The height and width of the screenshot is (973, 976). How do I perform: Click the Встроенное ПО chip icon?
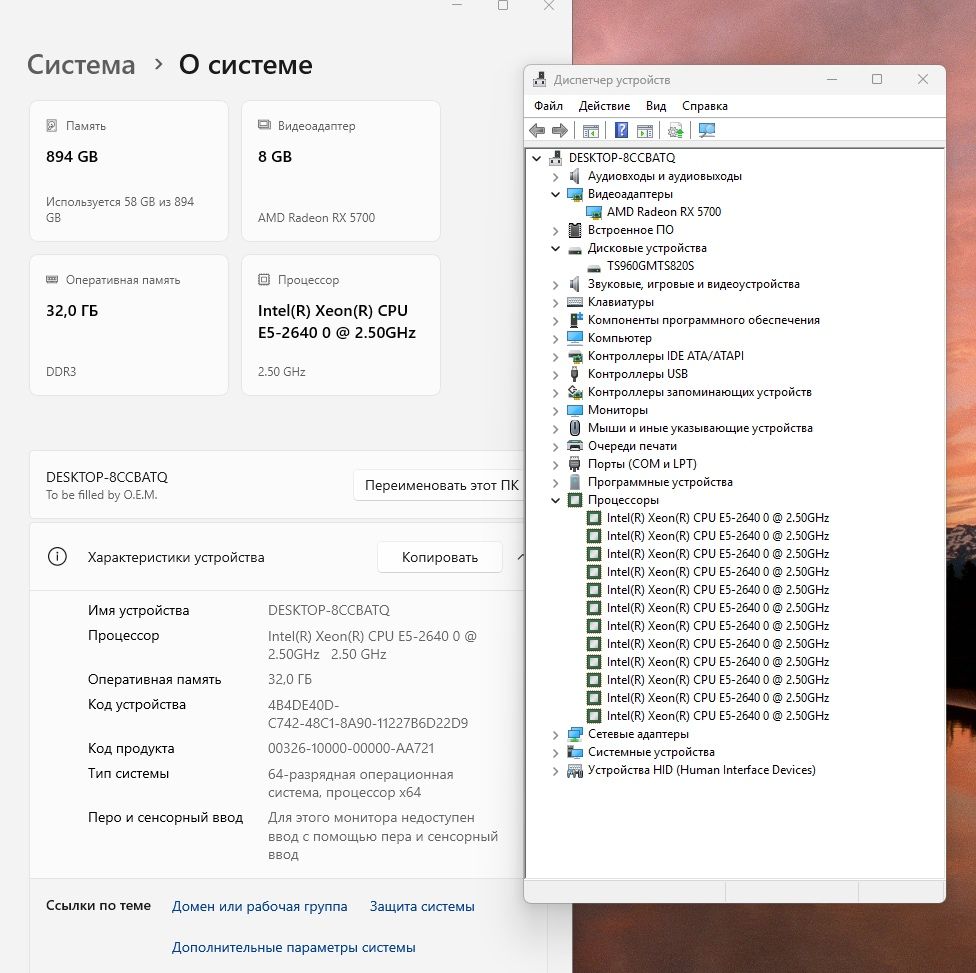[x=575, y=230]
